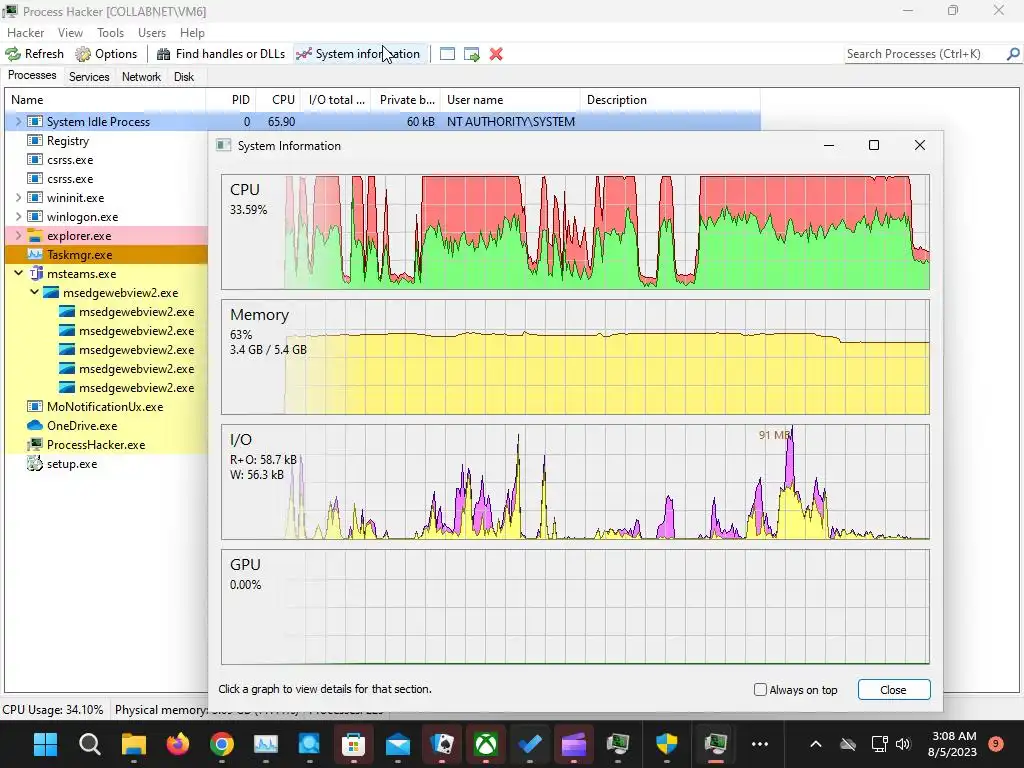
Task: Click the Registry process icon
Action: click(x=35, y=140)
